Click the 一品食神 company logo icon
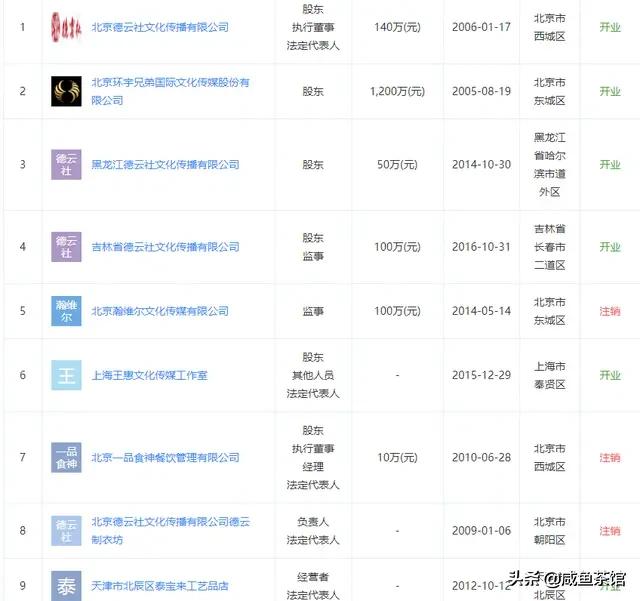 point(66,458)
